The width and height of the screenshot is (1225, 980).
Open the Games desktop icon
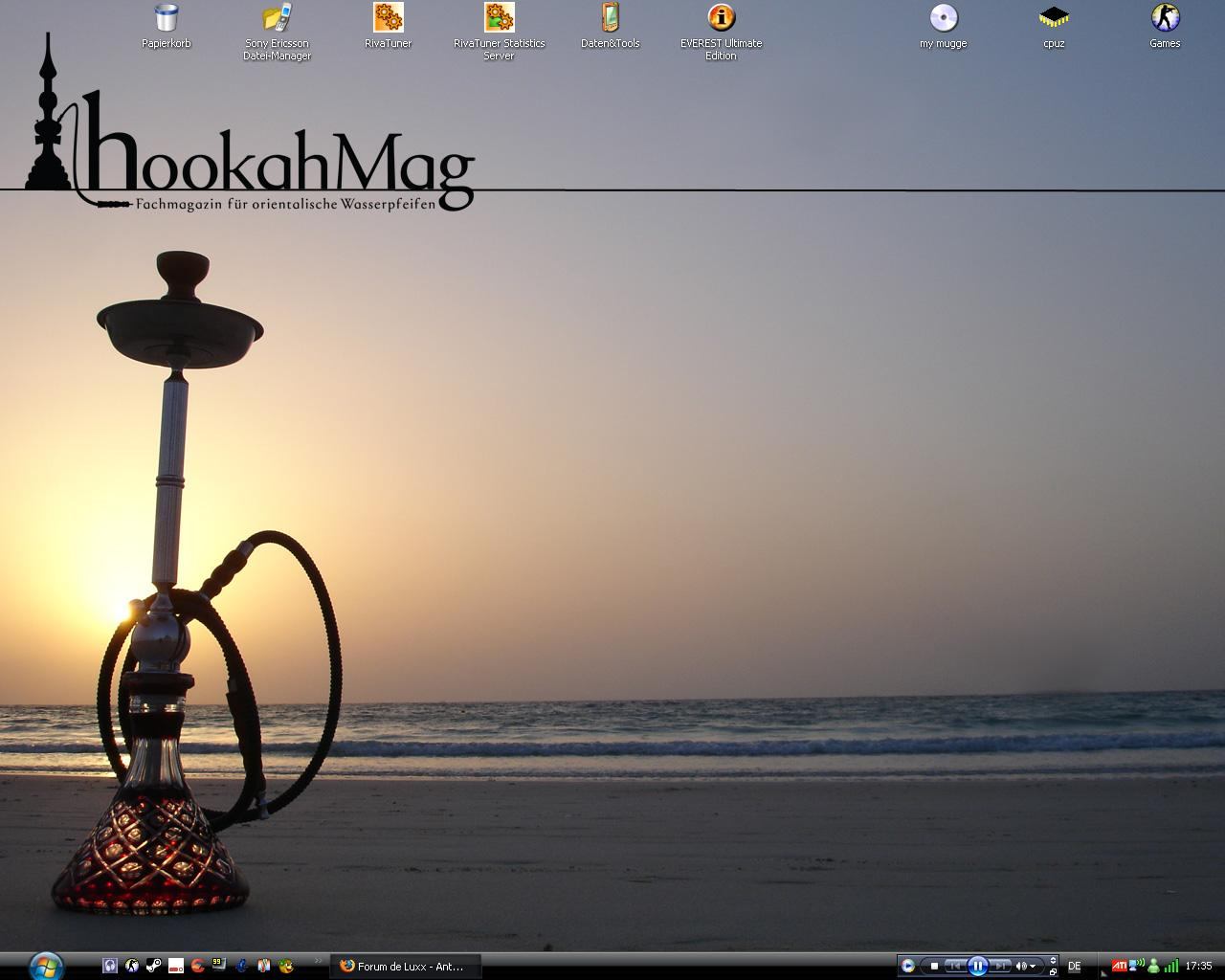[x=1165, y=26]
